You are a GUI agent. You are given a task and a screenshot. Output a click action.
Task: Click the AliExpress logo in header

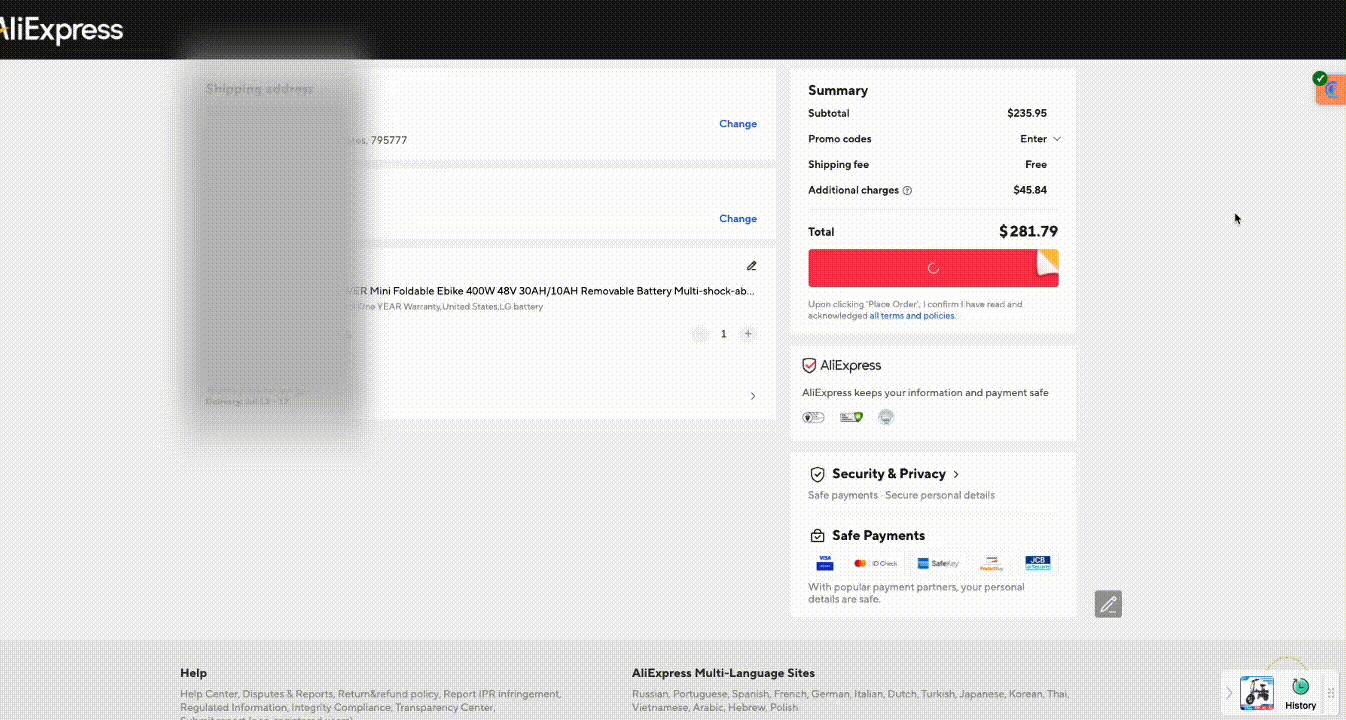click(x=60, y=30)
